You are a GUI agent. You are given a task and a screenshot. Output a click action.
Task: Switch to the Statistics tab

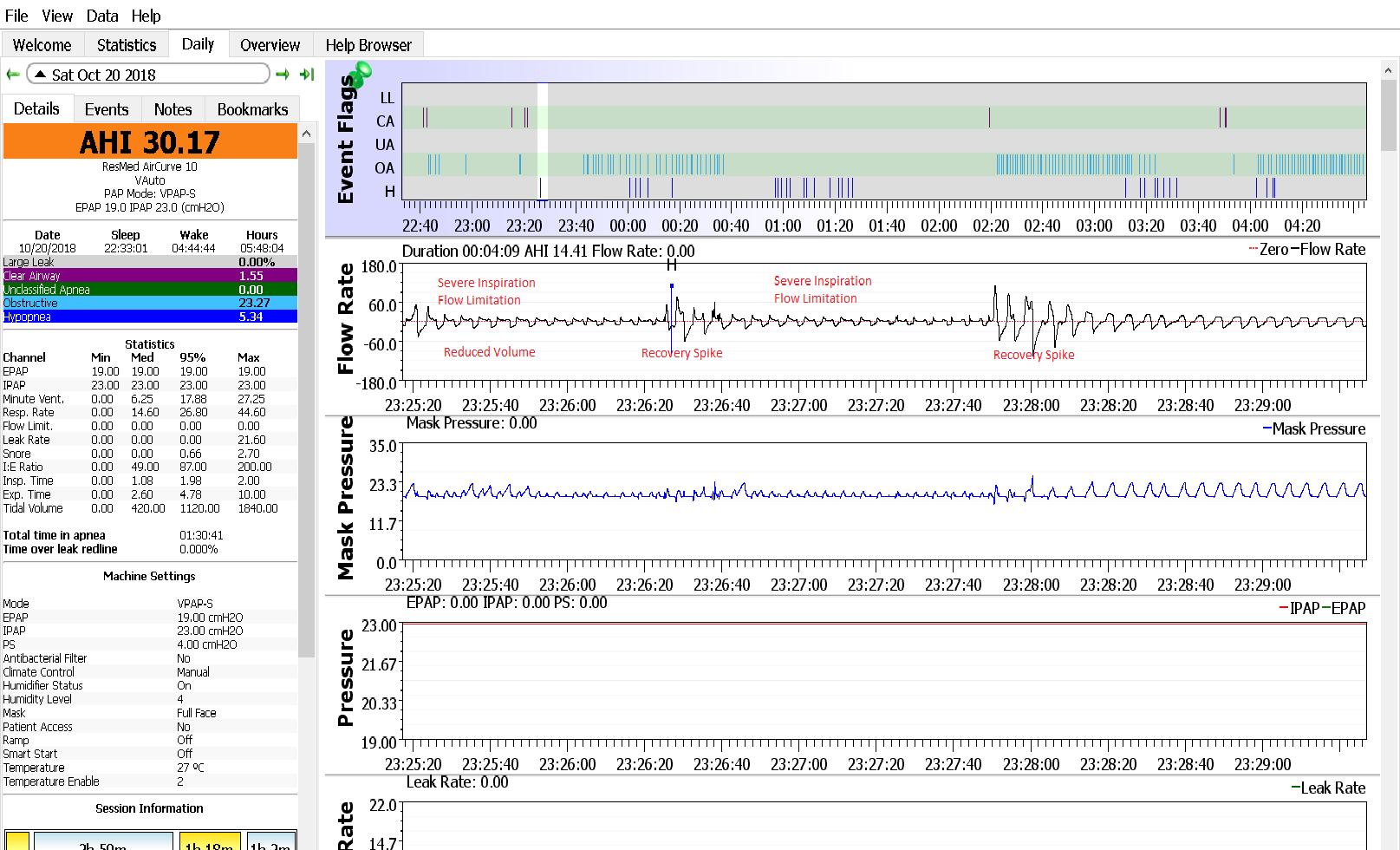pos(127,45)
